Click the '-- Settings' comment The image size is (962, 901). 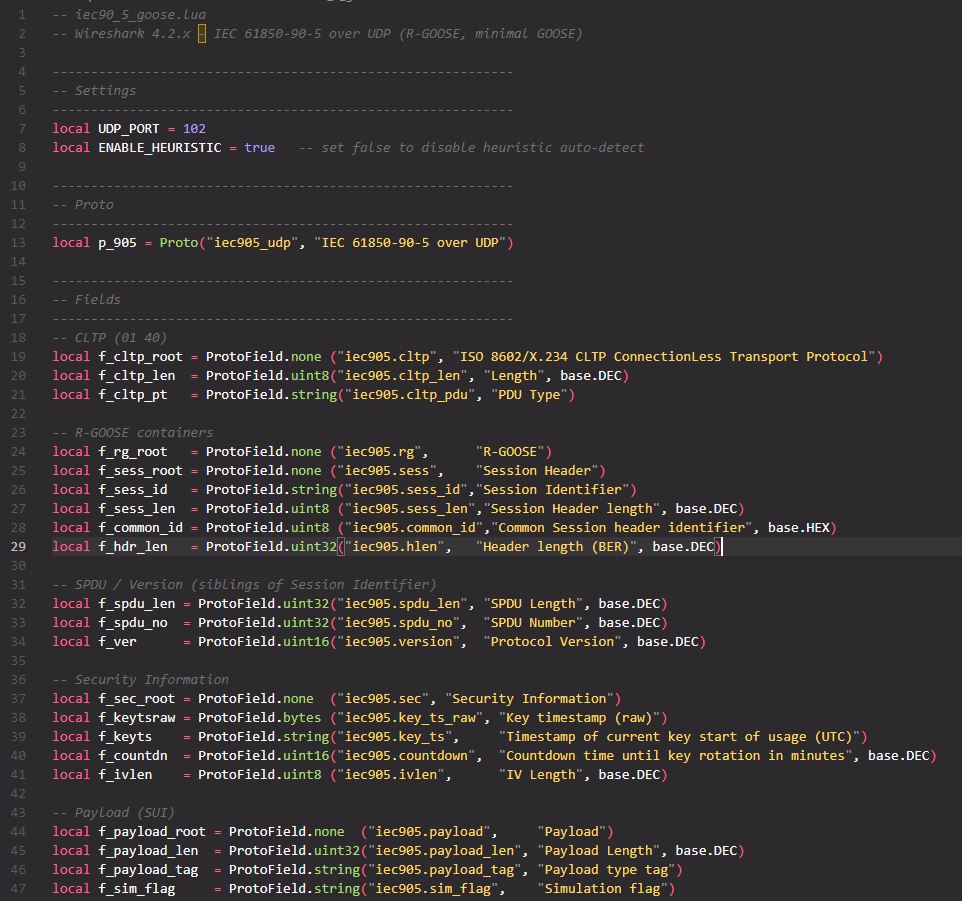(x=94, y=91)
